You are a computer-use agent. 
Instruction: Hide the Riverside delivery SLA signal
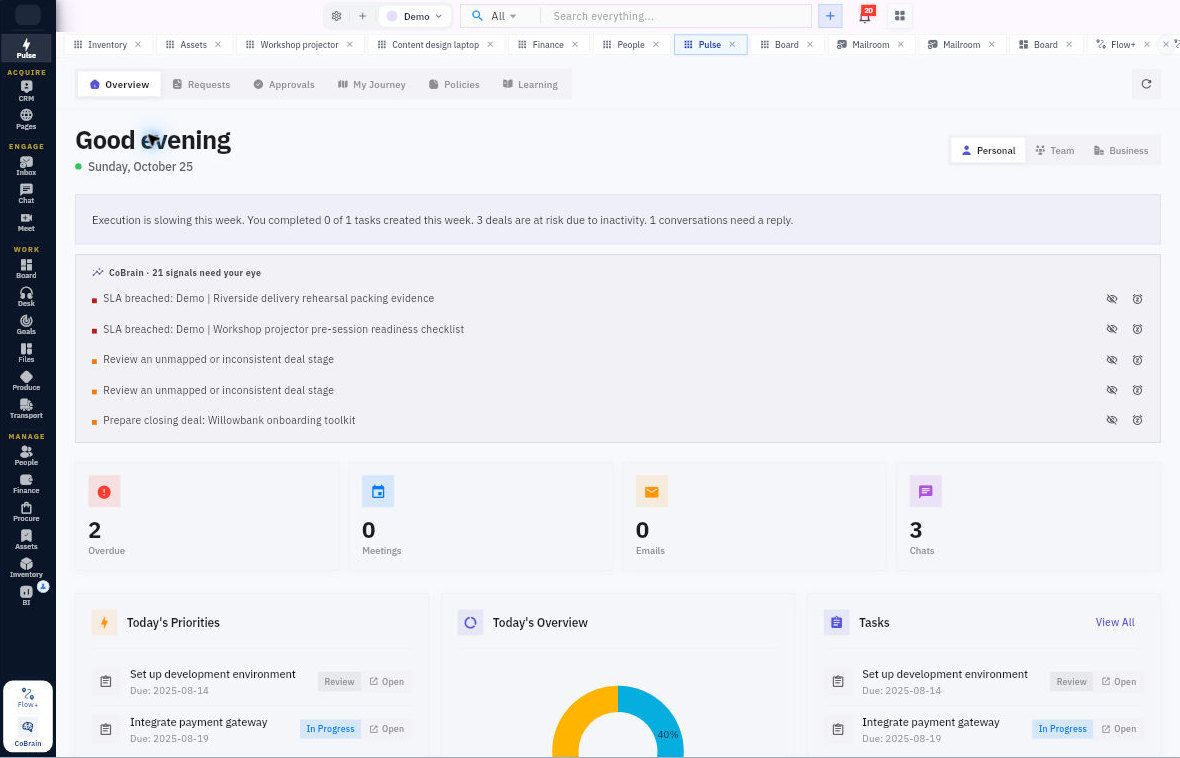coord(1112,299)
